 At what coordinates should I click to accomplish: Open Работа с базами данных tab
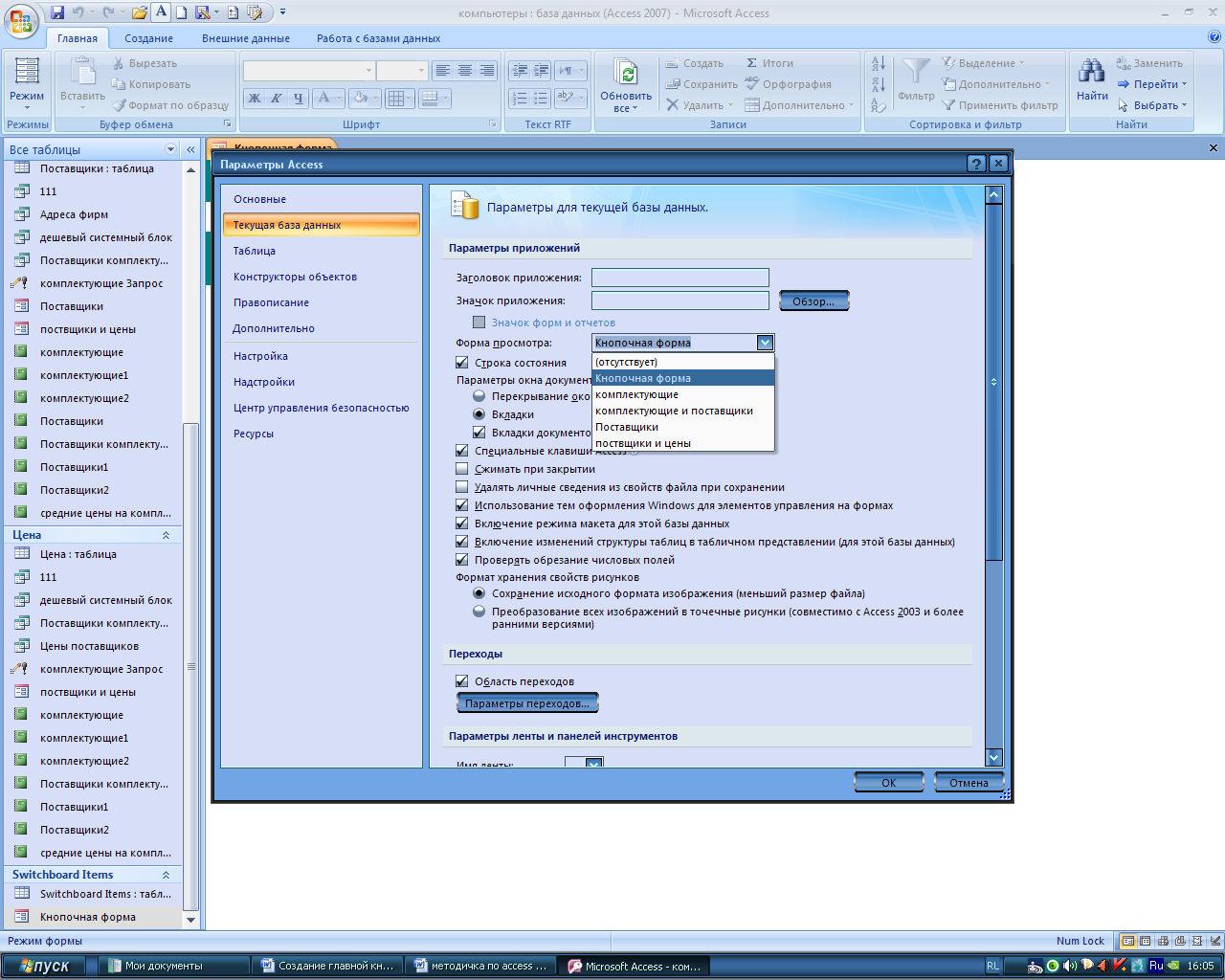coord(379,38)
